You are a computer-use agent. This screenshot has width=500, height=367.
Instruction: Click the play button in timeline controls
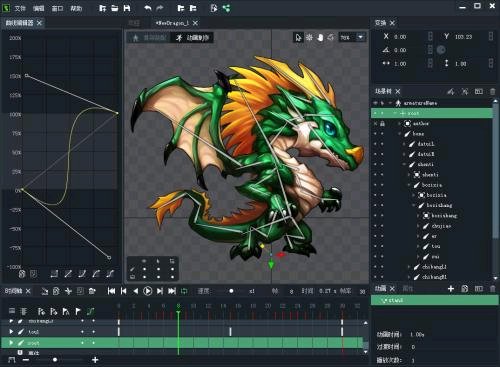click(x=147, y=291)
